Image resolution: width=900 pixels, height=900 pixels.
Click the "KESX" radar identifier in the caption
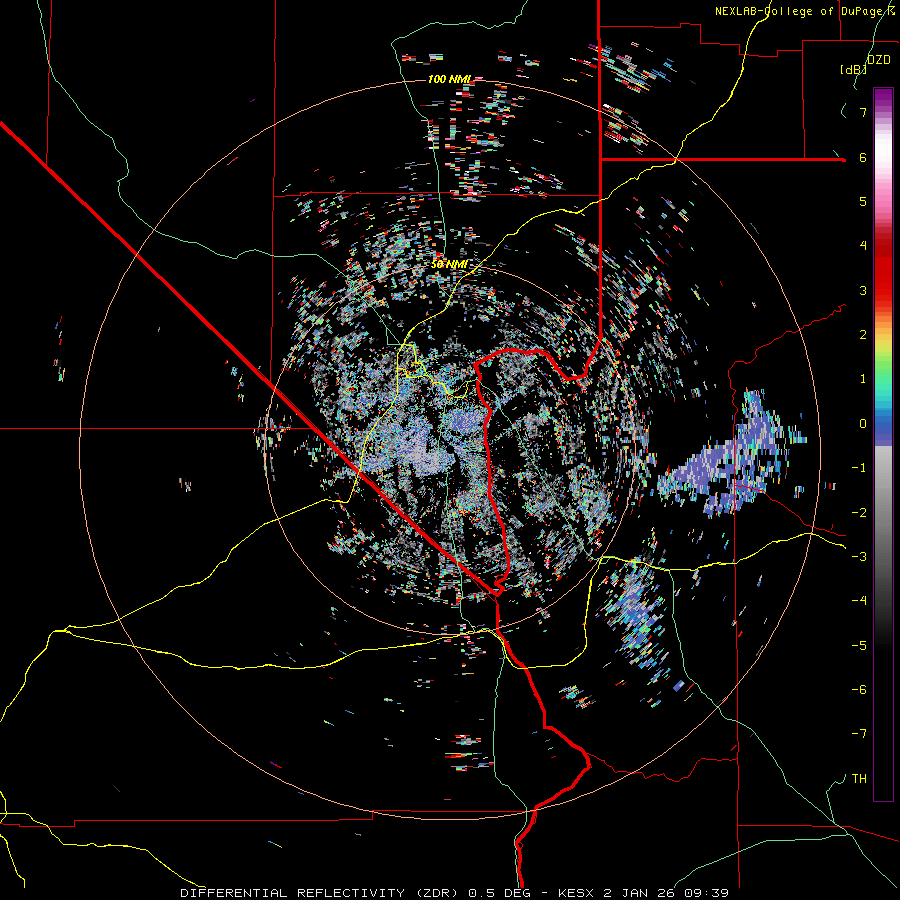[x=578, y=893]
